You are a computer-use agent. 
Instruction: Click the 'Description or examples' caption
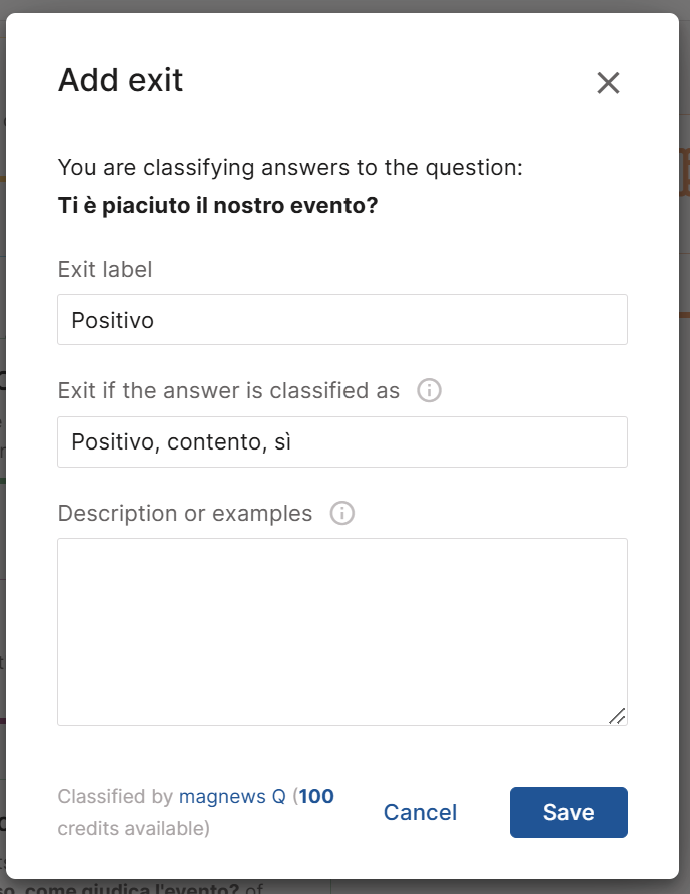click(185, 513)
